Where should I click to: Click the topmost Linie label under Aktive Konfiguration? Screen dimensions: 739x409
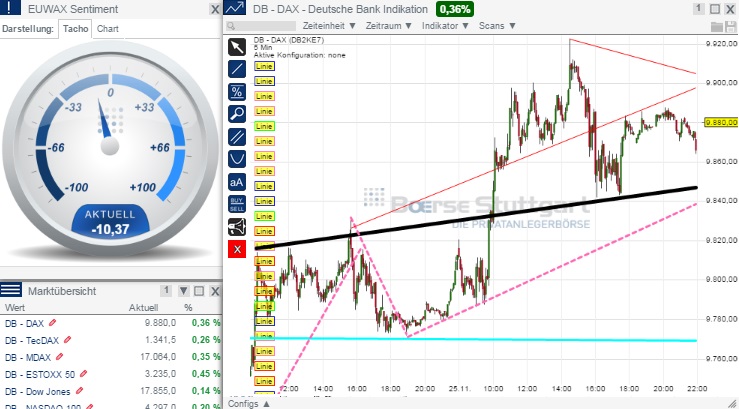coord(264,66)
